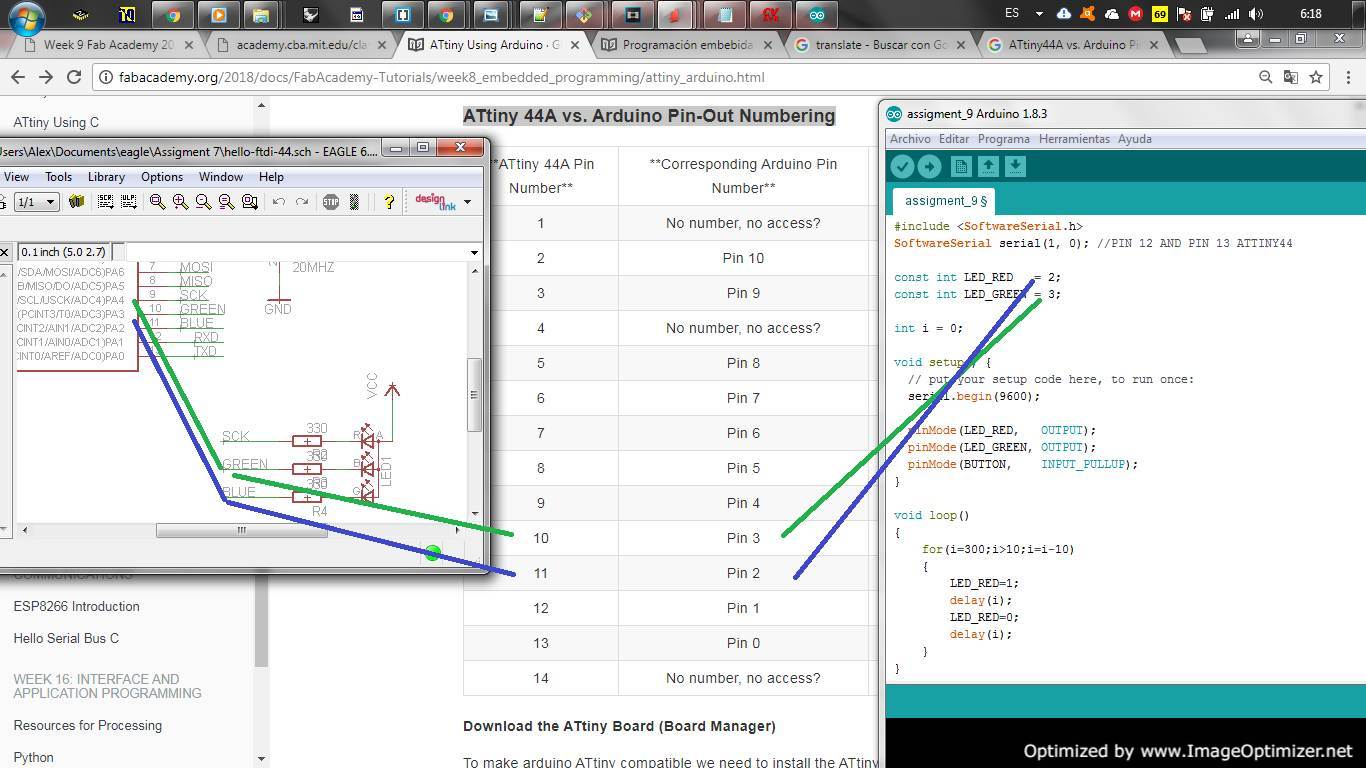
Task: Open ESP8266 Introduction sidebar link
Action: click(76, 606)
